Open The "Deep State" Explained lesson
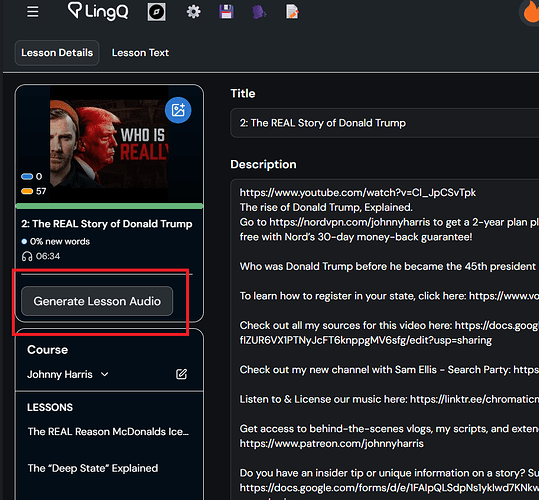Image resolution: width=539 pixels, height=500 pixels. (x=93, y=468)
